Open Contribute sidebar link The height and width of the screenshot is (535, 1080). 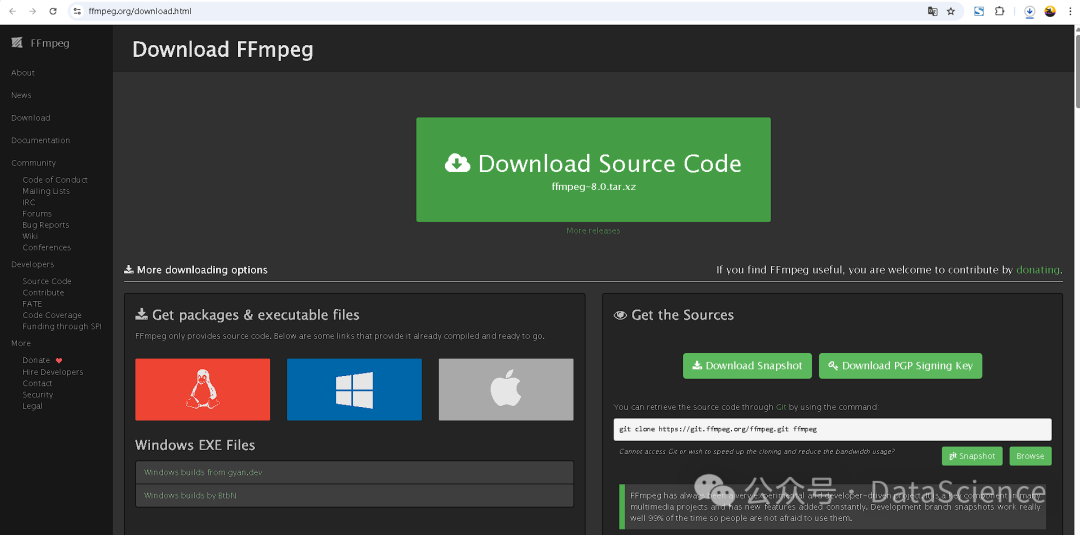43,293
